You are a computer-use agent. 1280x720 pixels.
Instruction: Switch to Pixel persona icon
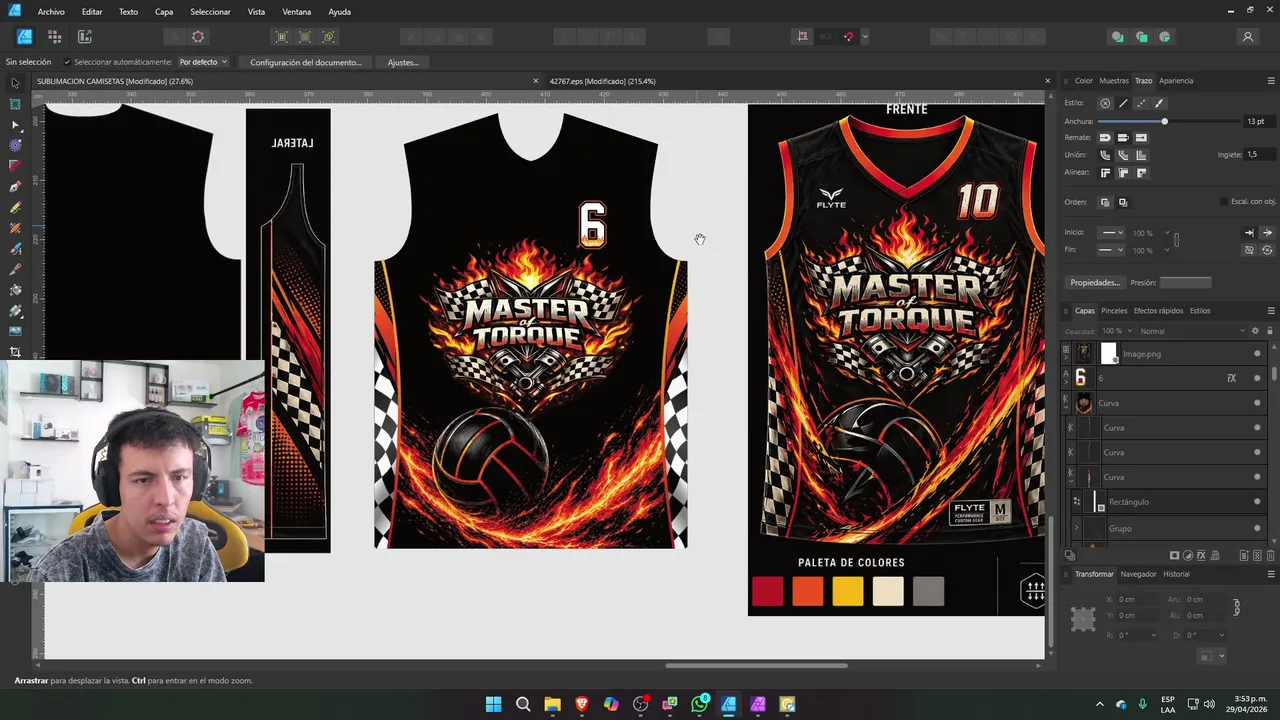click(54, 37)
